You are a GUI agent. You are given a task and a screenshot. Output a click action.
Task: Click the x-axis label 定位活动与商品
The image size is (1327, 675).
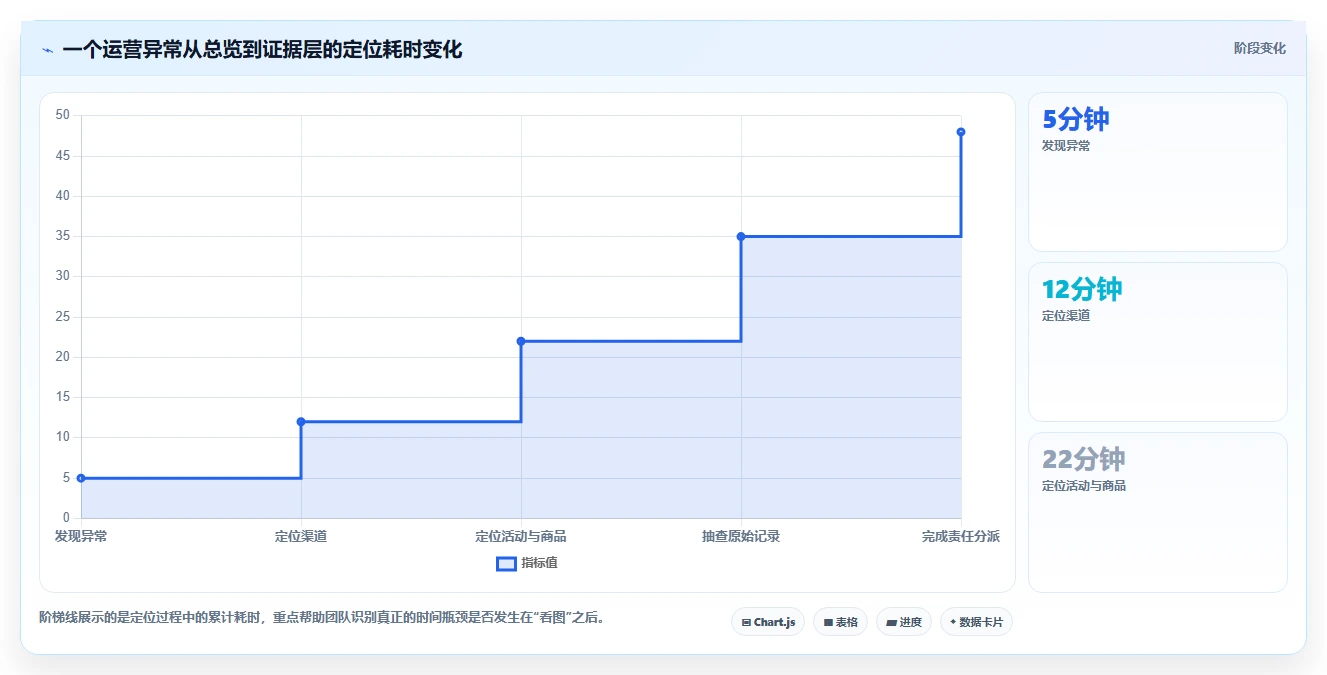pyautogui.click(x=521, y=536)
